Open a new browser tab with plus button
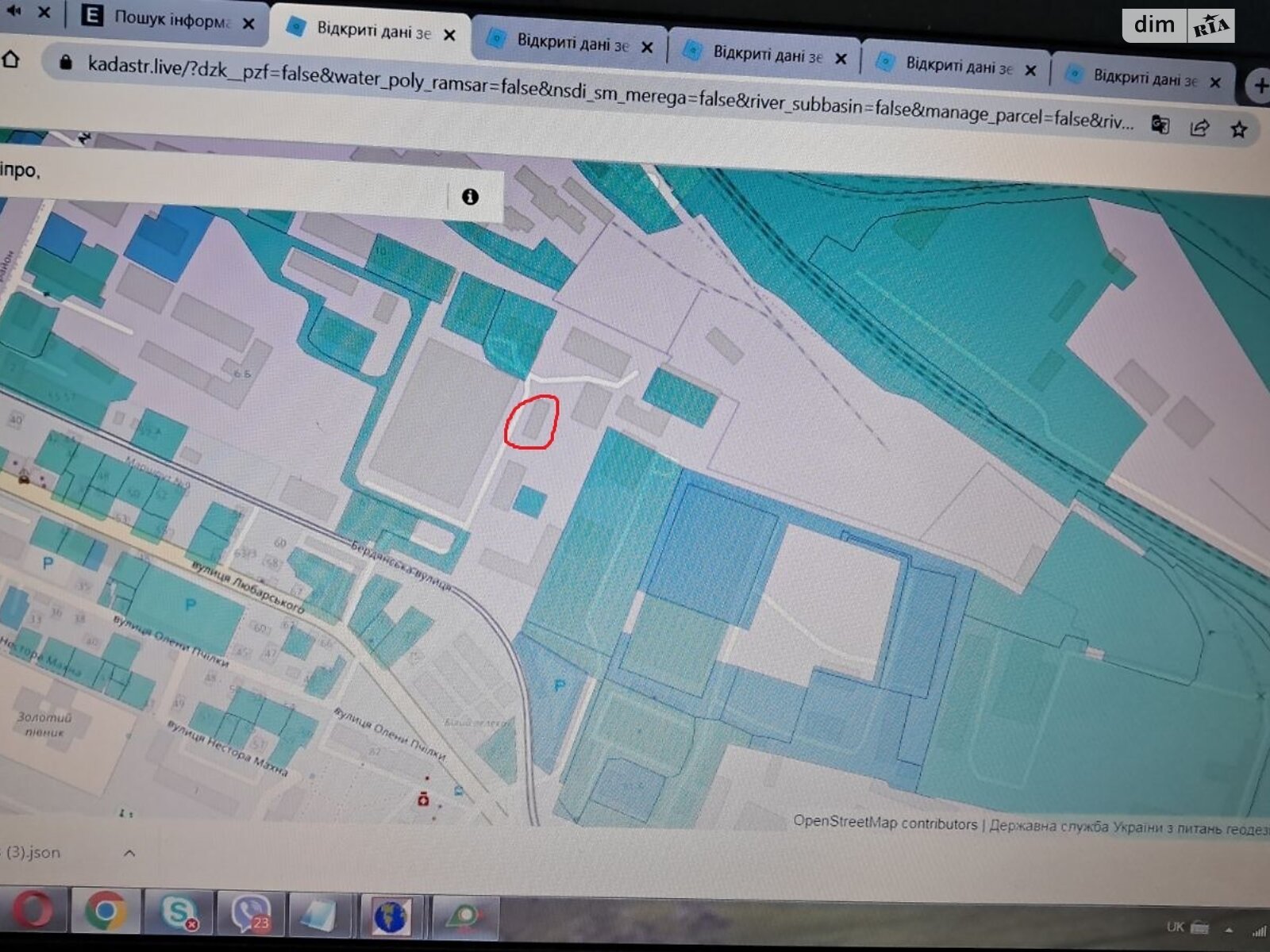The width and height of the screenshot is (1270, 952). pyautogui.click(x=1260, y=86)
